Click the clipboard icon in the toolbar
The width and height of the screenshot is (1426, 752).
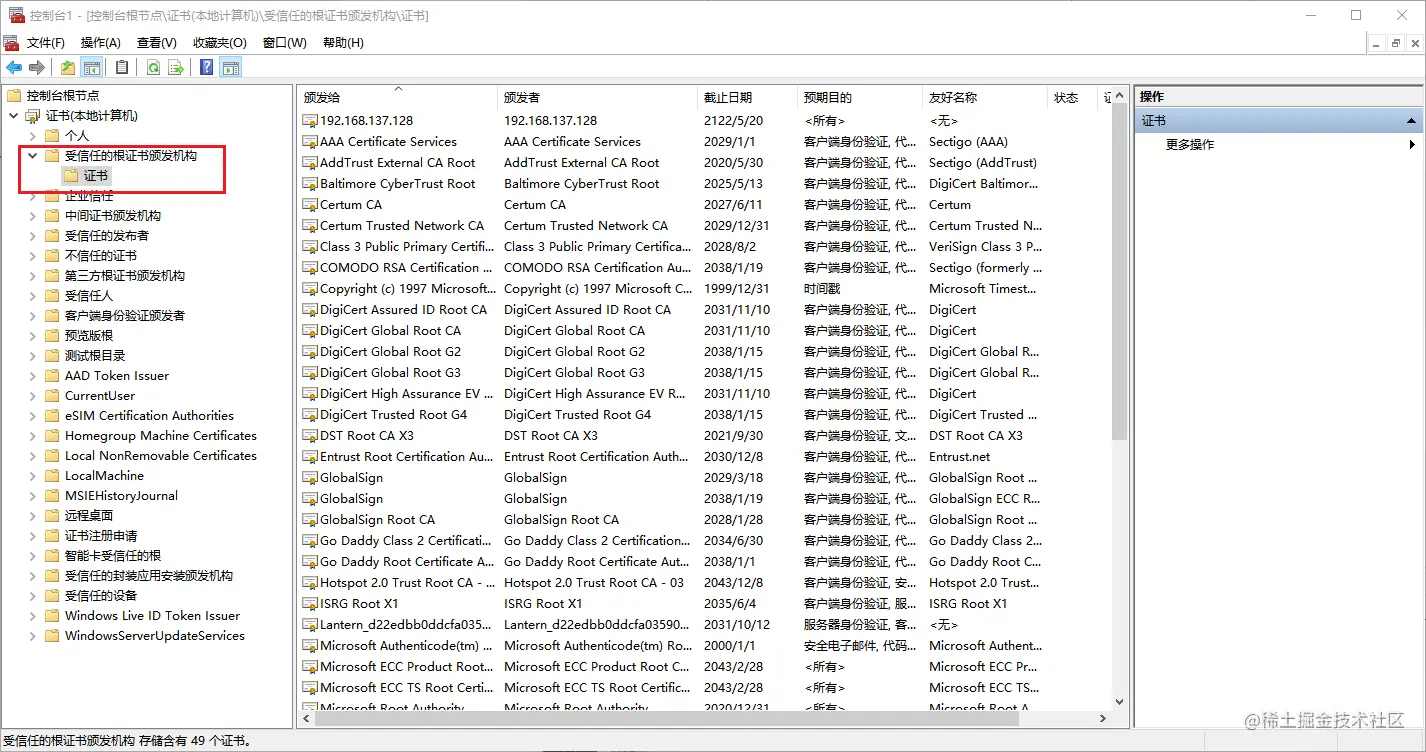(122, 68)
